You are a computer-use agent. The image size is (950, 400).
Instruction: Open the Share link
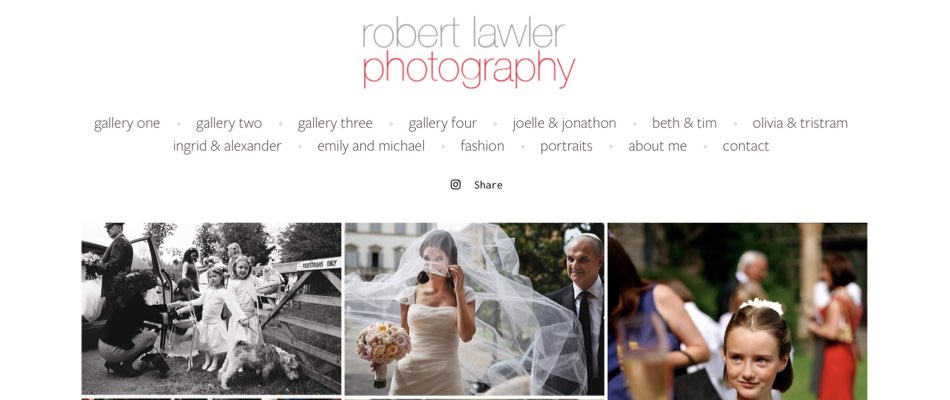click(488, 185)
